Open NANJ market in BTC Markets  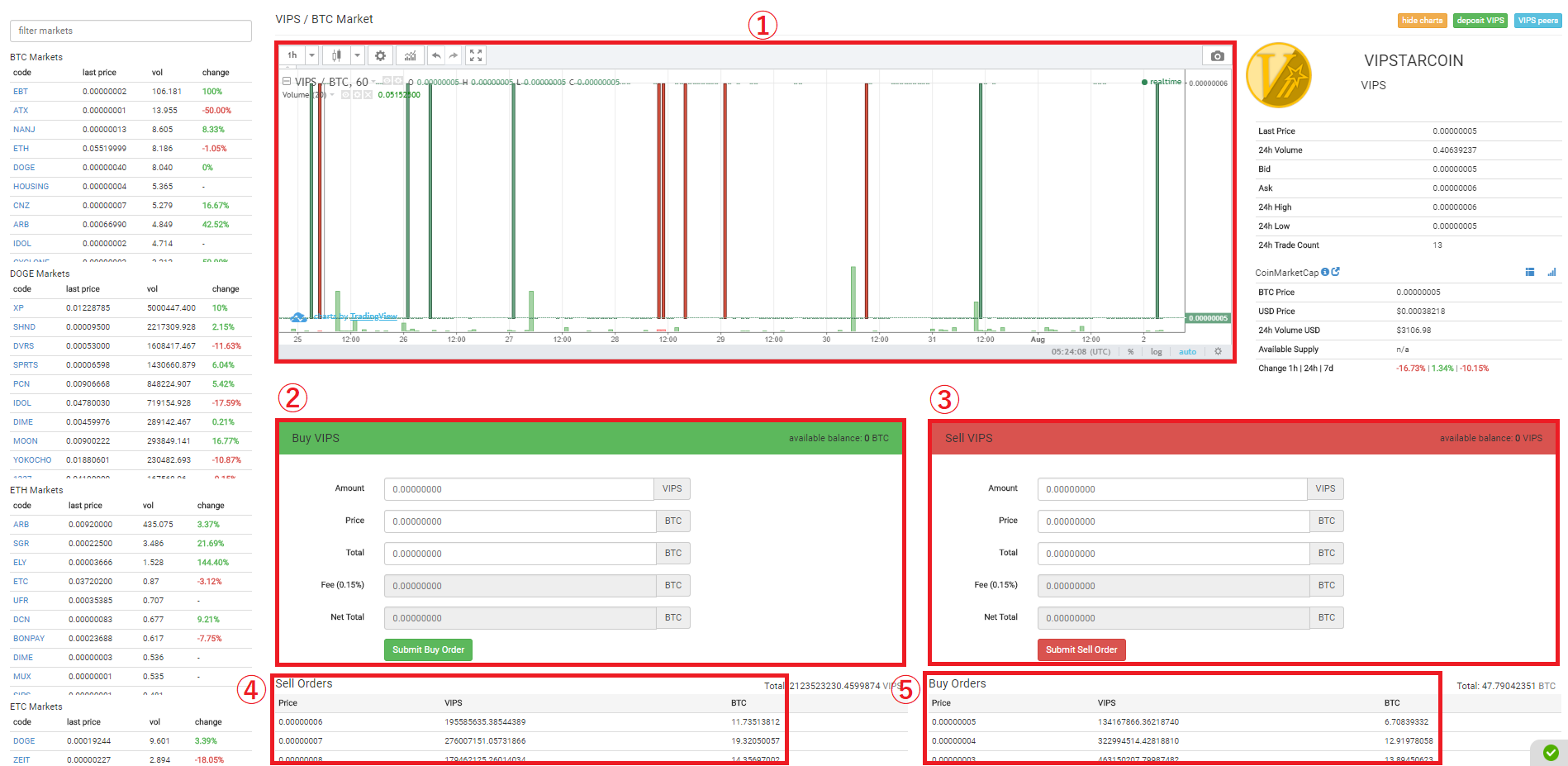pyautogui.click(x=24, y=130)
